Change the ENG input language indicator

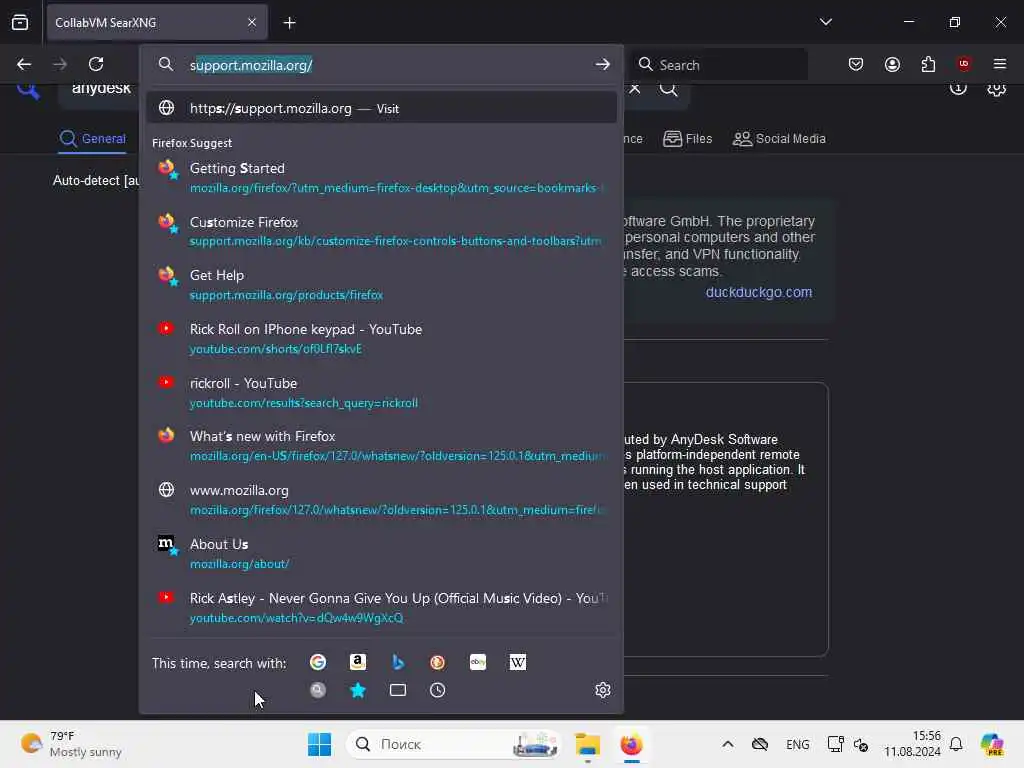[797, 744]
